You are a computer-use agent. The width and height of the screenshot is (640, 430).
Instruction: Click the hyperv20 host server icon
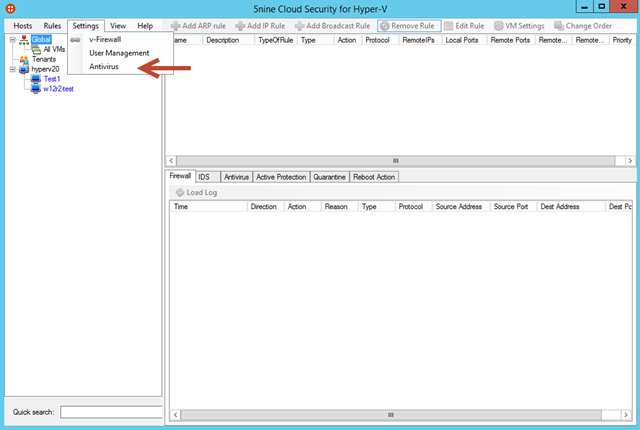pos(24,69)
